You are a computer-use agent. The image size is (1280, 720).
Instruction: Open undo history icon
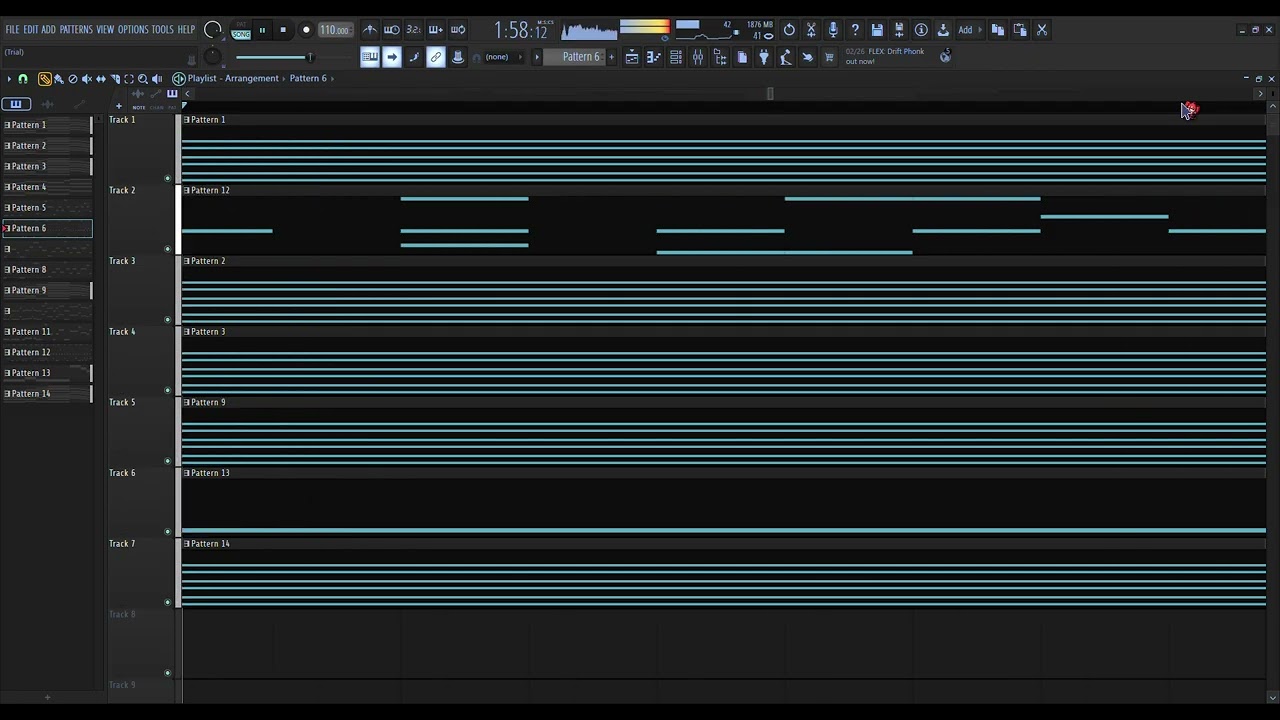pyautogui.click(x=789, y=30)
